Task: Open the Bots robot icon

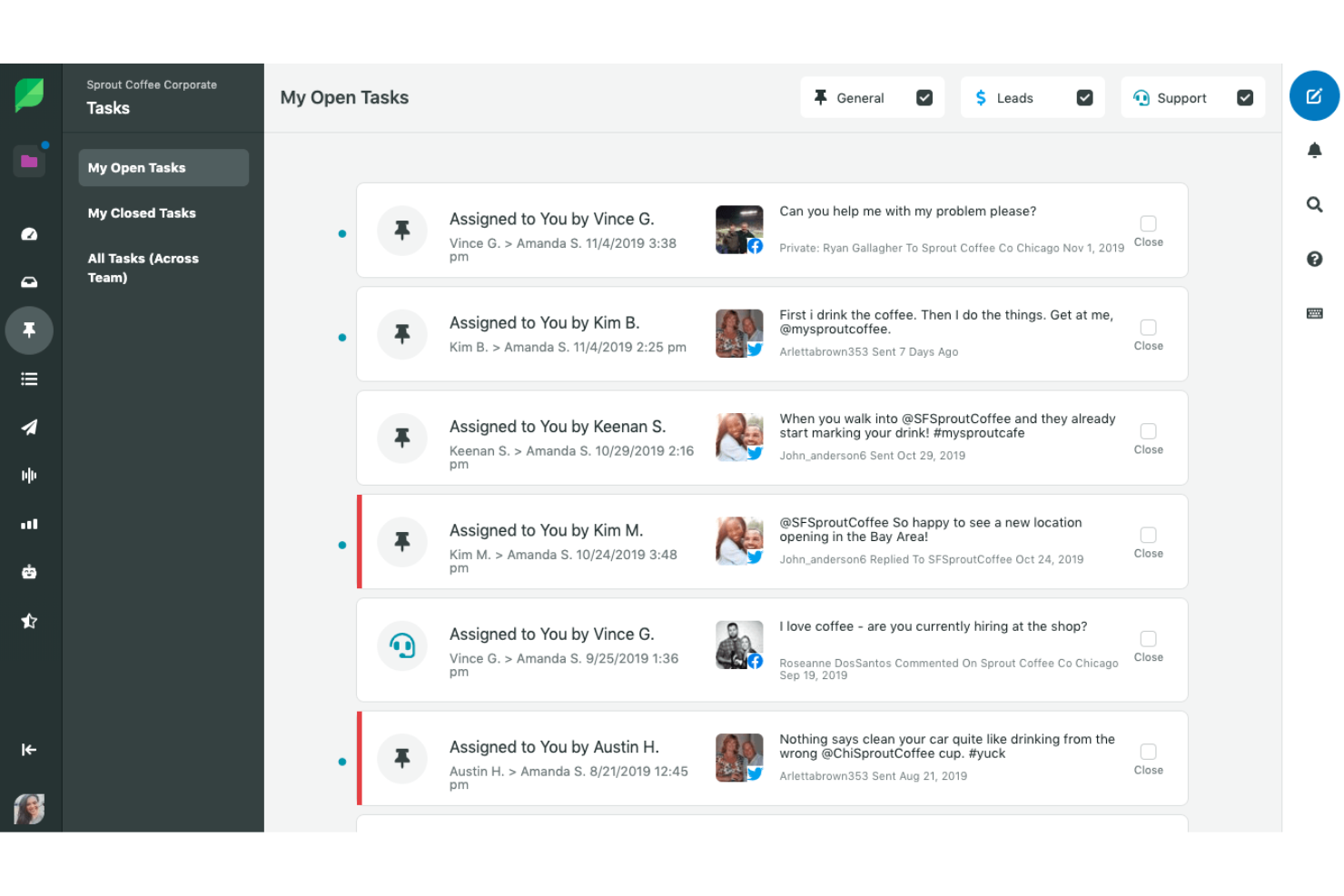Action: 29,573
